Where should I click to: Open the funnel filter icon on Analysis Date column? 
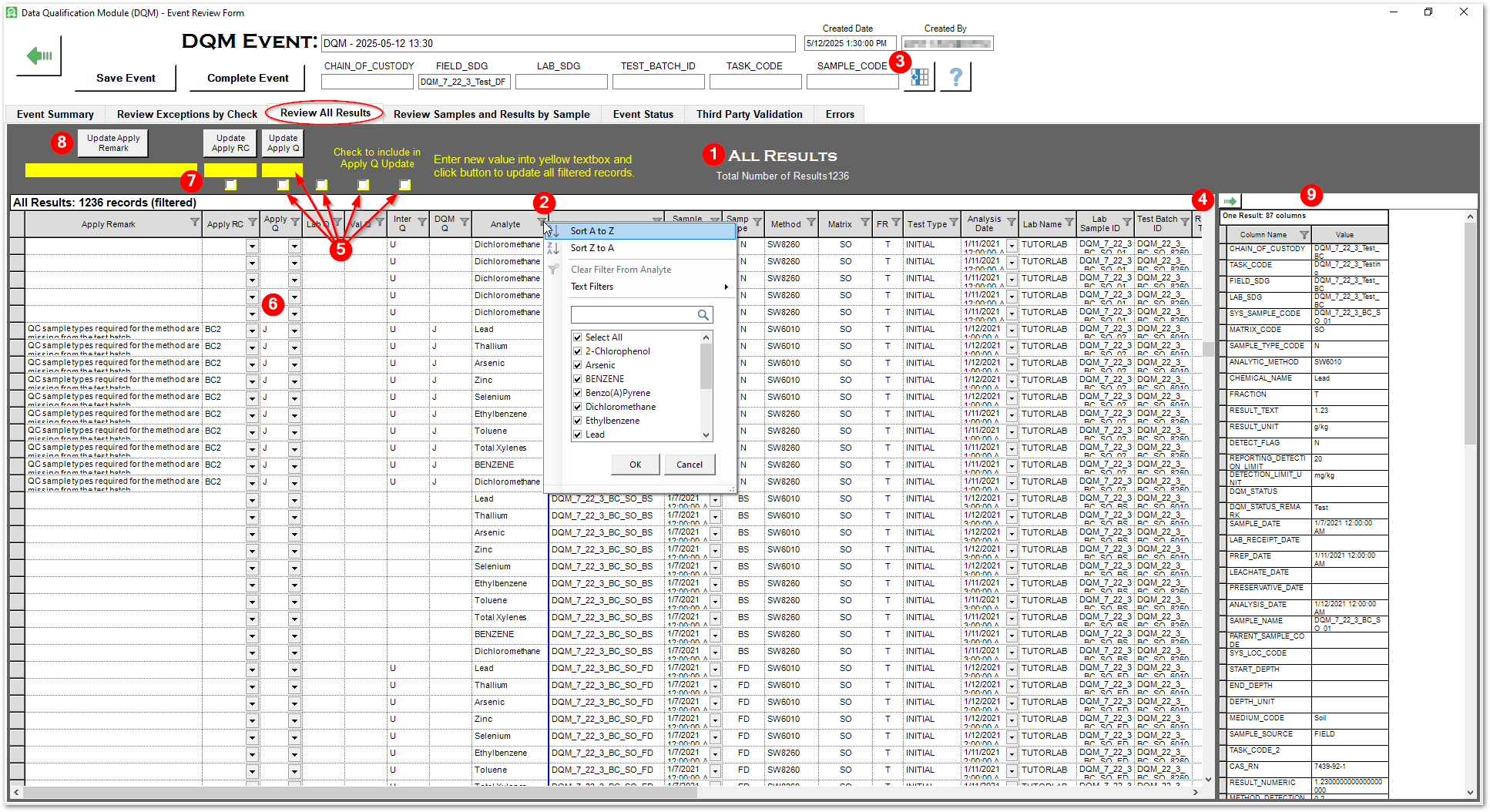click(1013, 223)
